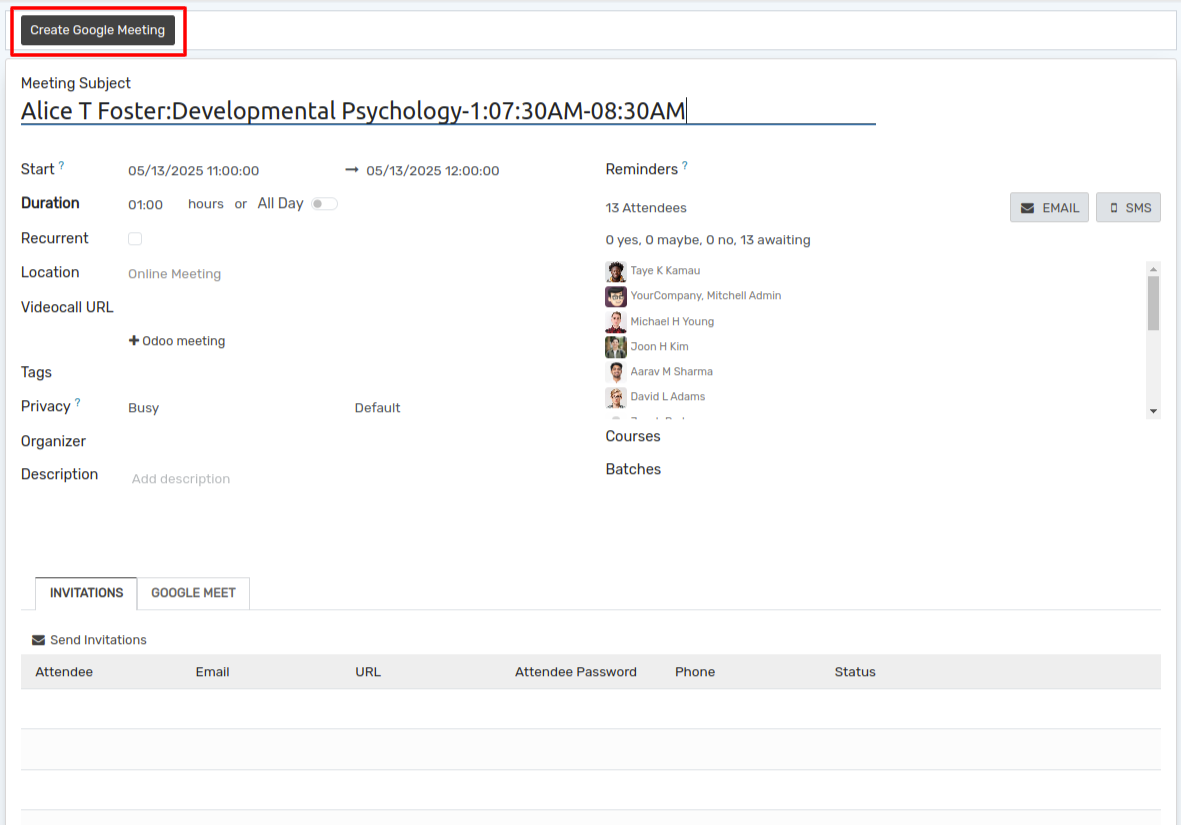Click David L Adams's avatar icon
The height and width of the screenshot is (825, 1181).
tap(615, 397)
